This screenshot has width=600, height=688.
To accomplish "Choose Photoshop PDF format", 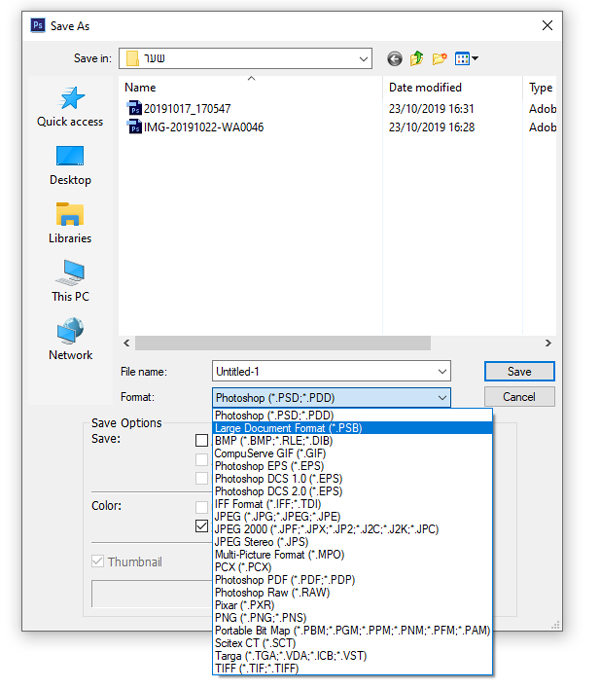I will click(352, 580).
